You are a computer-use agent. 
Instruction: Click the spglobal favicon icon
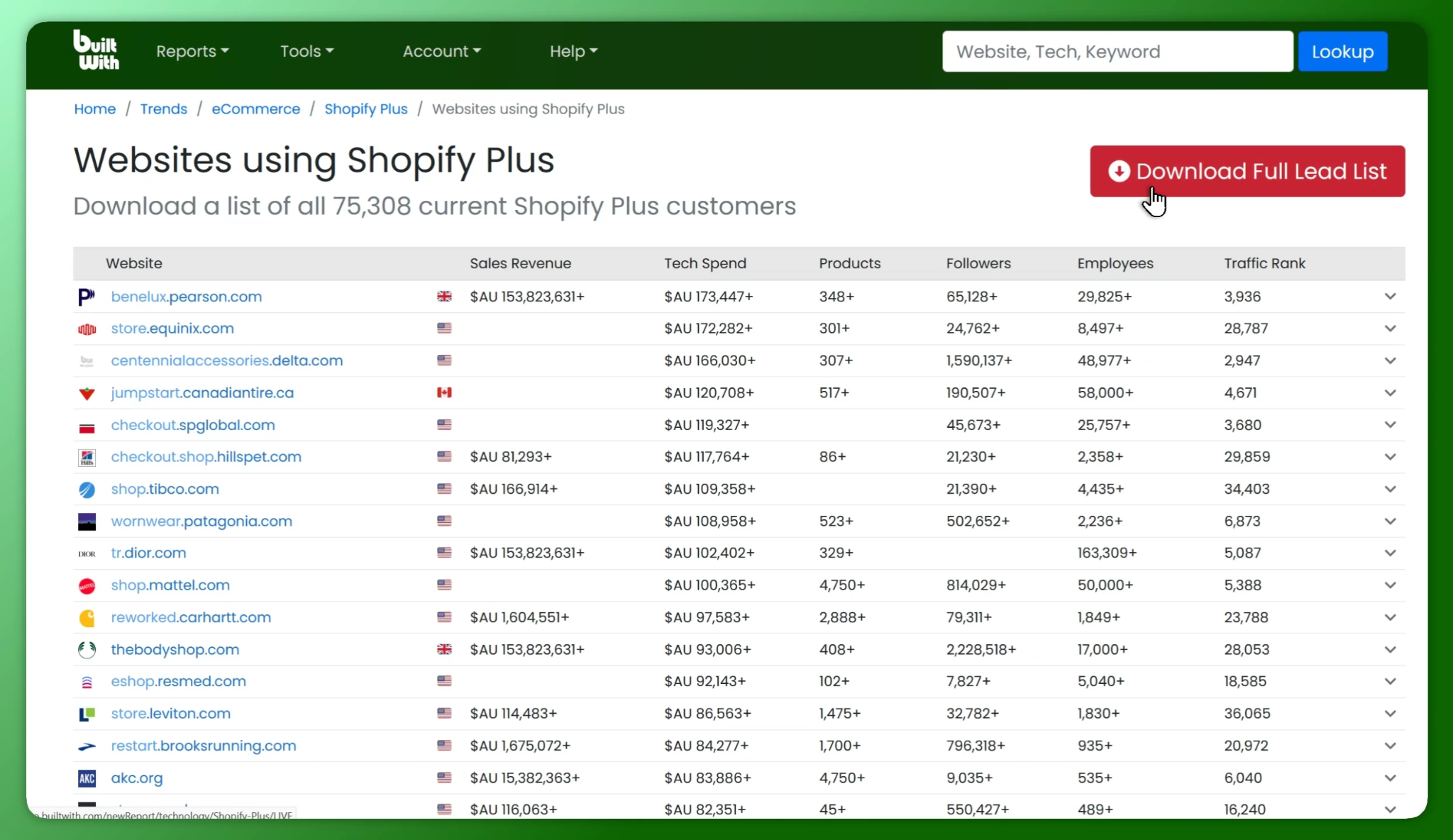[x=87, y=428]
